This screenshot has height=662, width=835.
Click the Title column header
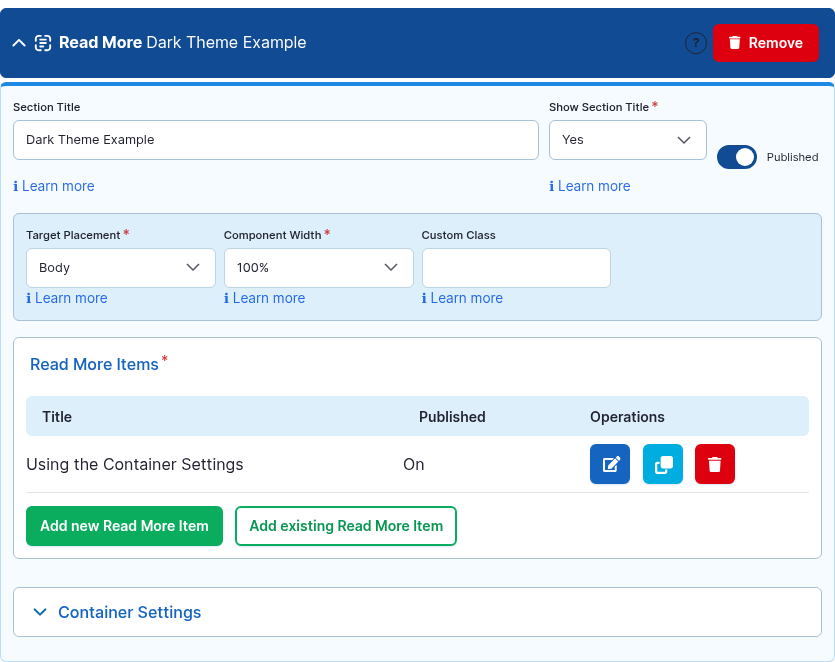pos(57,416)
